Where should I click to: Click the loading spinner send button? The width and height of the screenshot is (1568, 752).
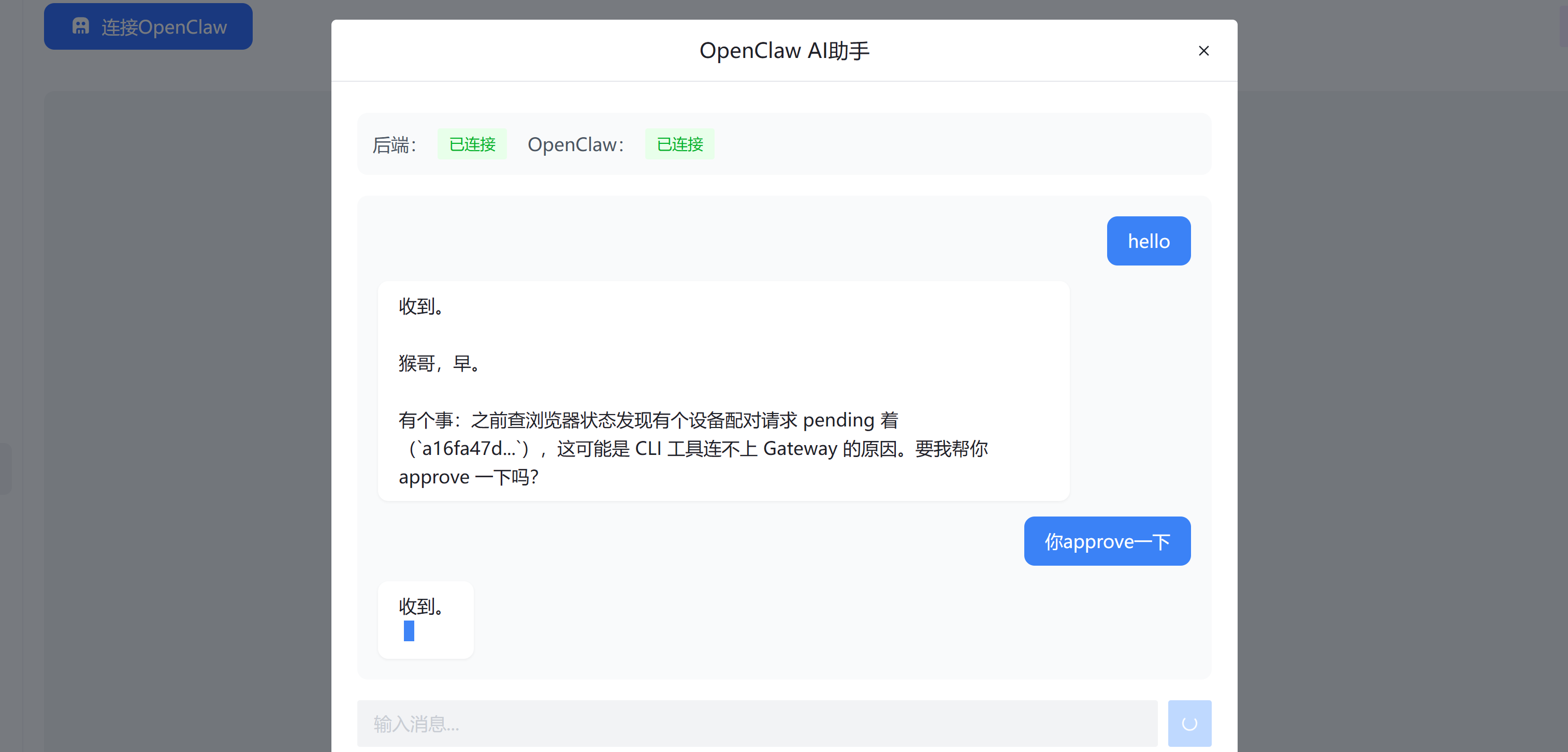pyautogui.click(x=1189, y=723)
